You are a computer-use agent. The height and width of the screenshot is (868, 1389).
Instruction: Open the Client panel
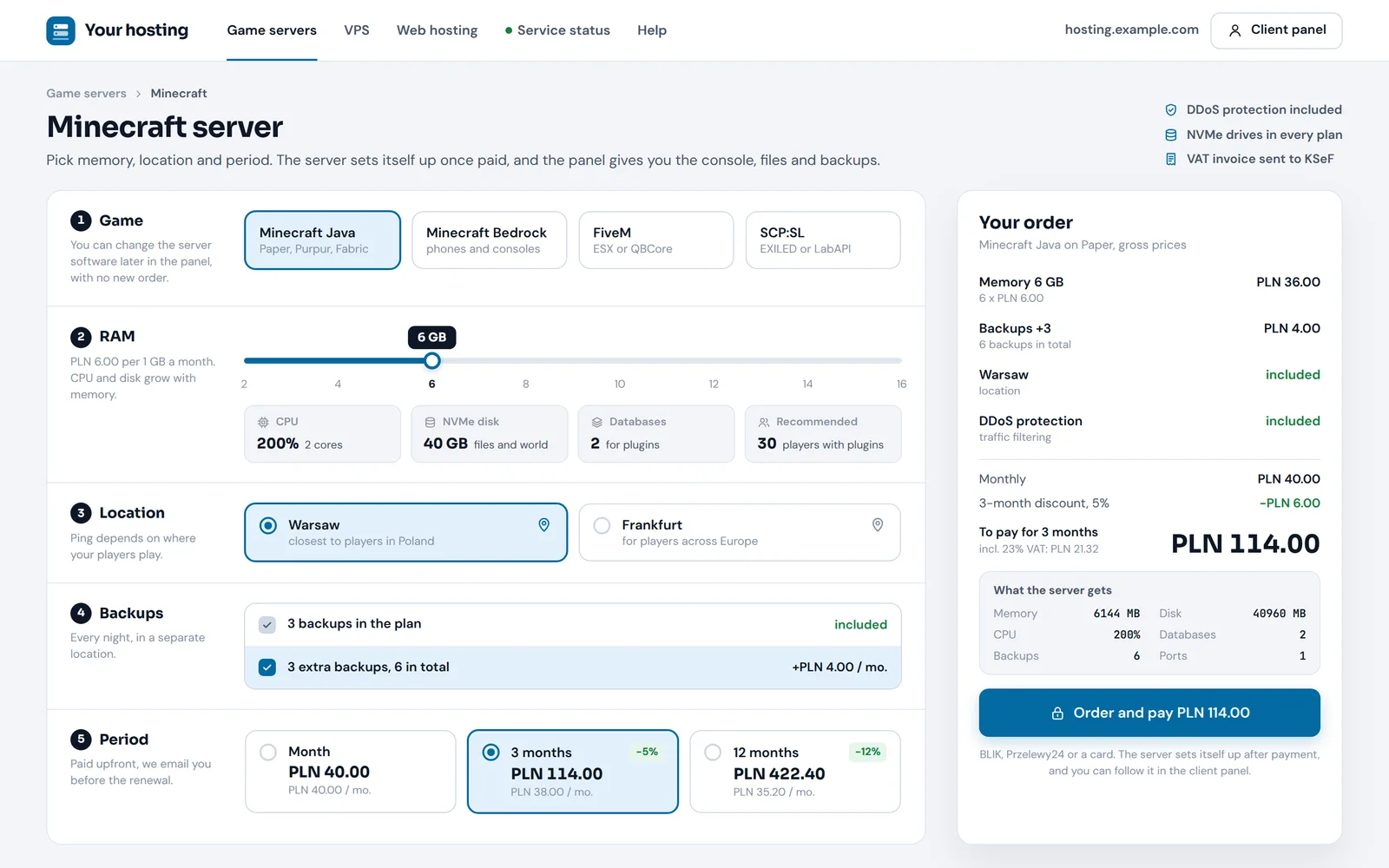pyautogui.click(x=1276, y=30)
